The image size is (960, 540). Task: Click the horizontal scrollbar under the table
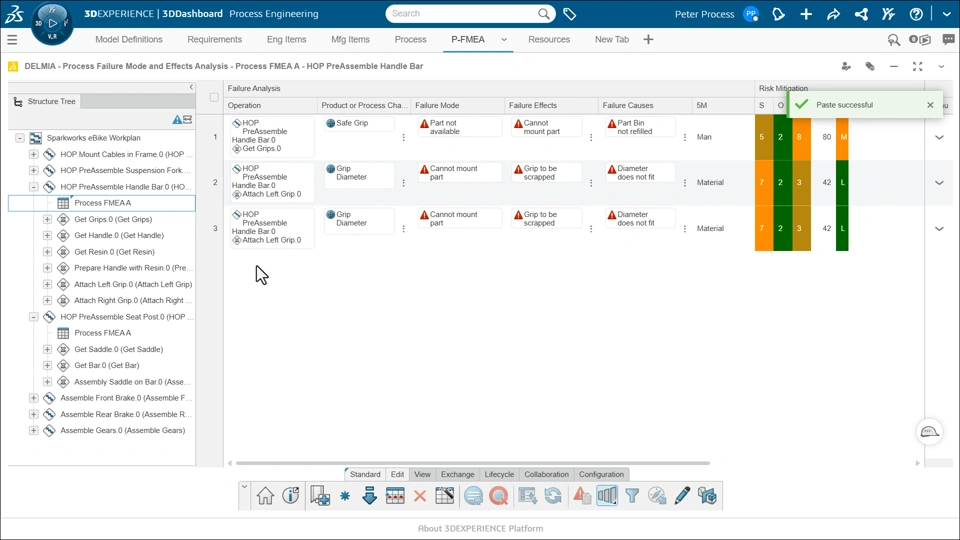tap(473, 463)
